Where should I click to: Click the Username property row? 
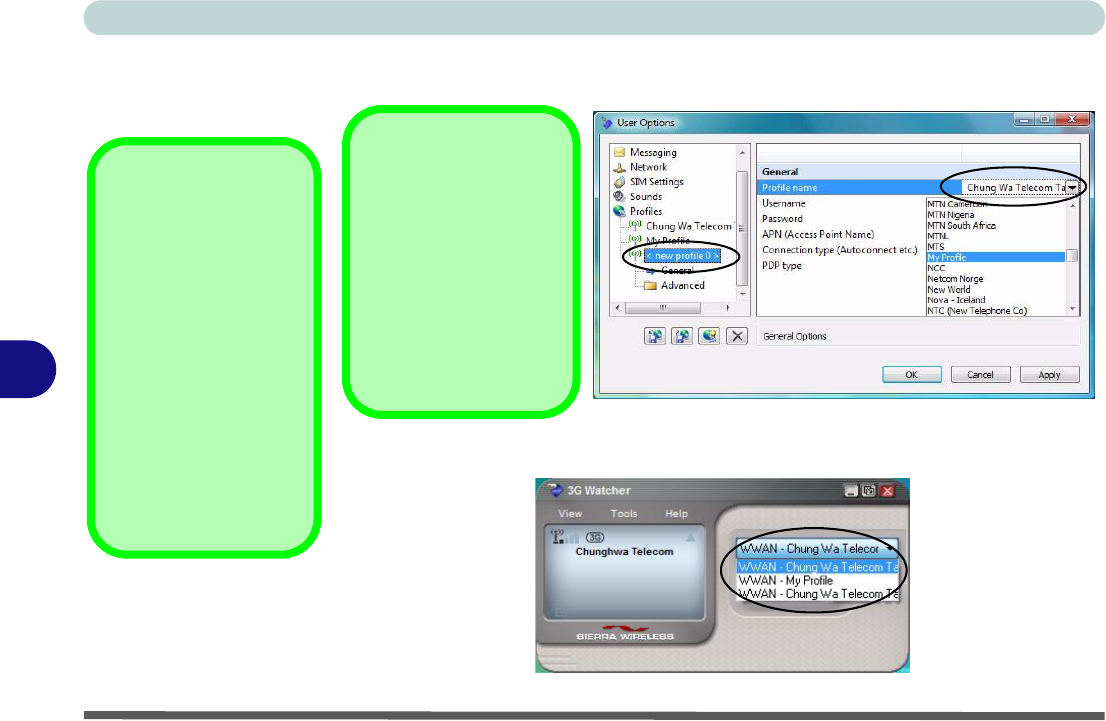tap(841, 203)
